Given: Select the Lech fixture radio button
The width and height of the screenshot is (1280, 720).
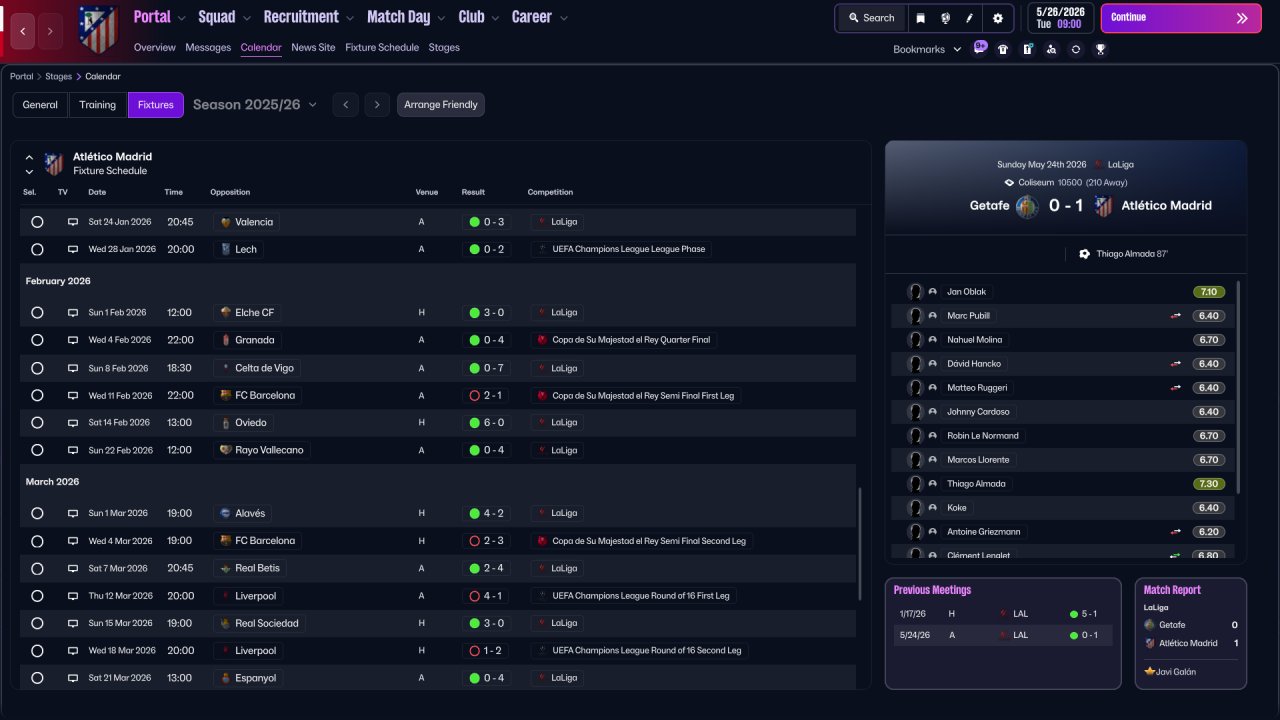Looking at the screenshot, I should pos(37,249).
